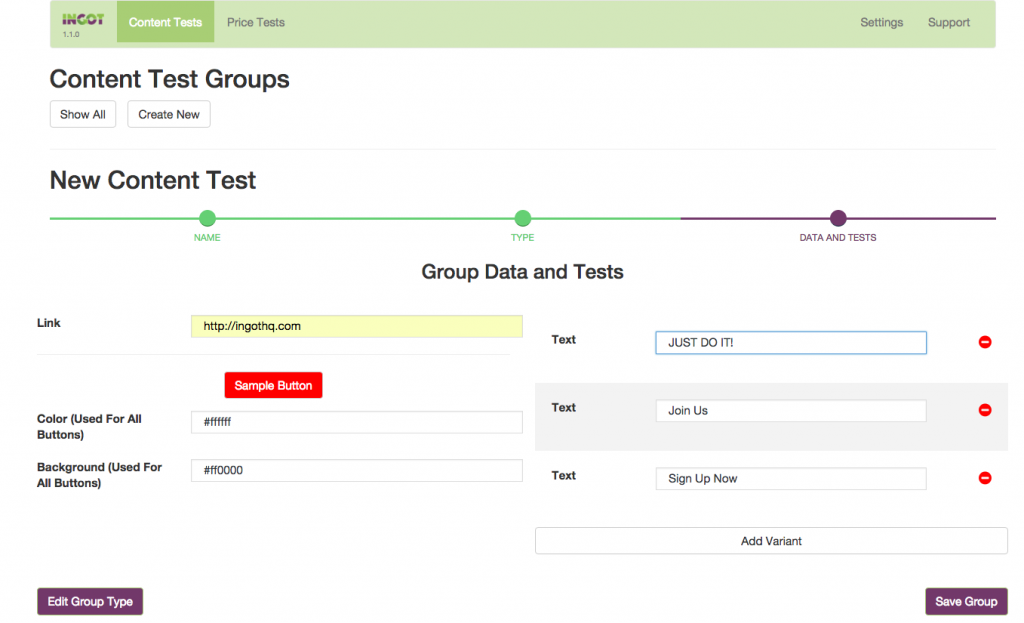Viewport: 1024px width, 623px height.
Task: Select the DATA AND TESTS step circle
Action: (838, 218)
